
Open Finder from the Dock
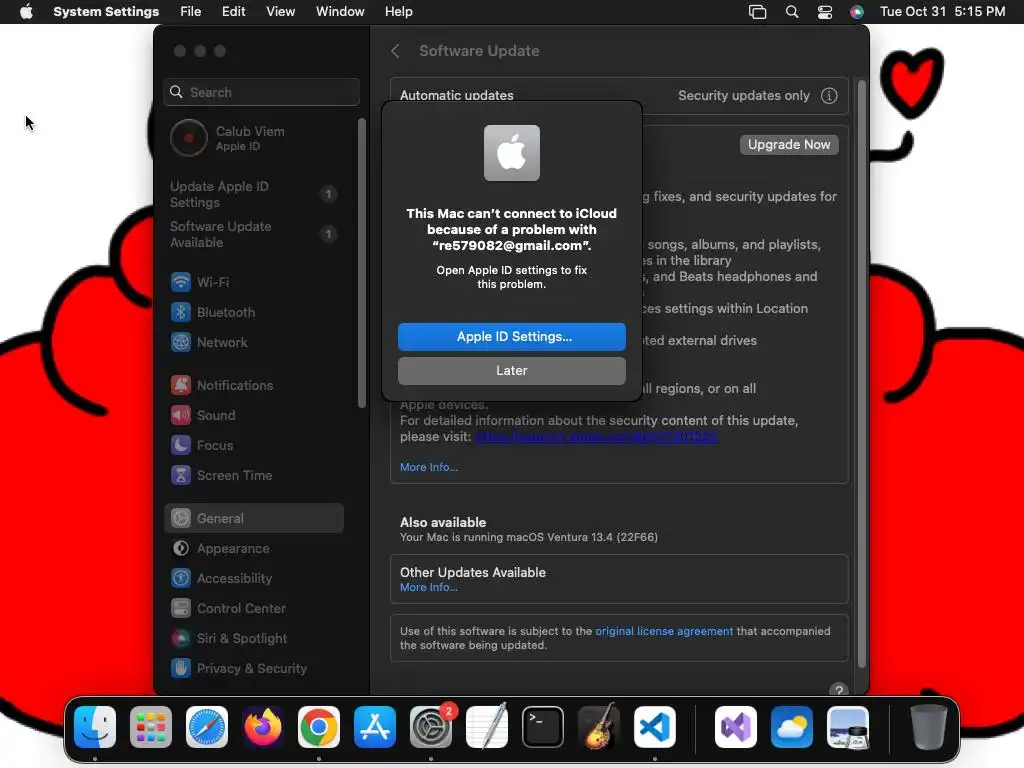point(95,727)
